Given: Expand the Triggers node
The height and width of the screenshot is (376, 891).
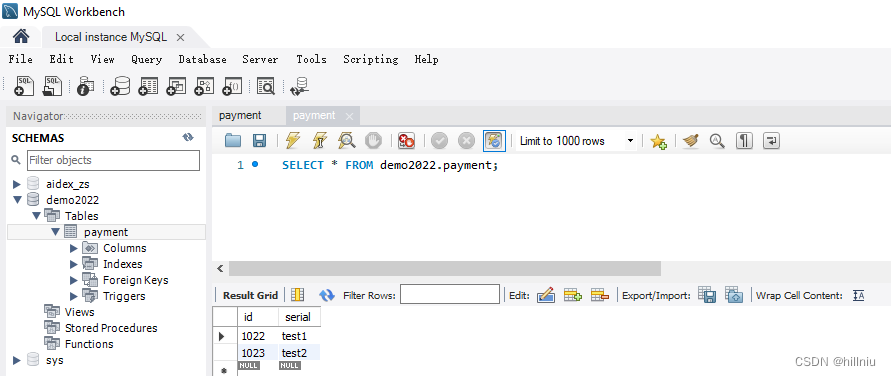Looking at the screenshot, I should click(73, 296).
